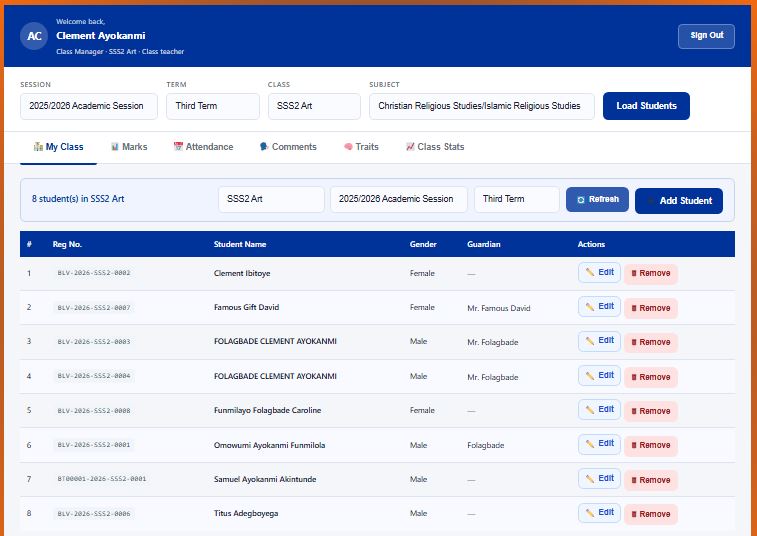The height and width of the screenshot is (536, 757).
Task: Click reg number BLV-2026-SSS2-0007
Action: [94, 308]
